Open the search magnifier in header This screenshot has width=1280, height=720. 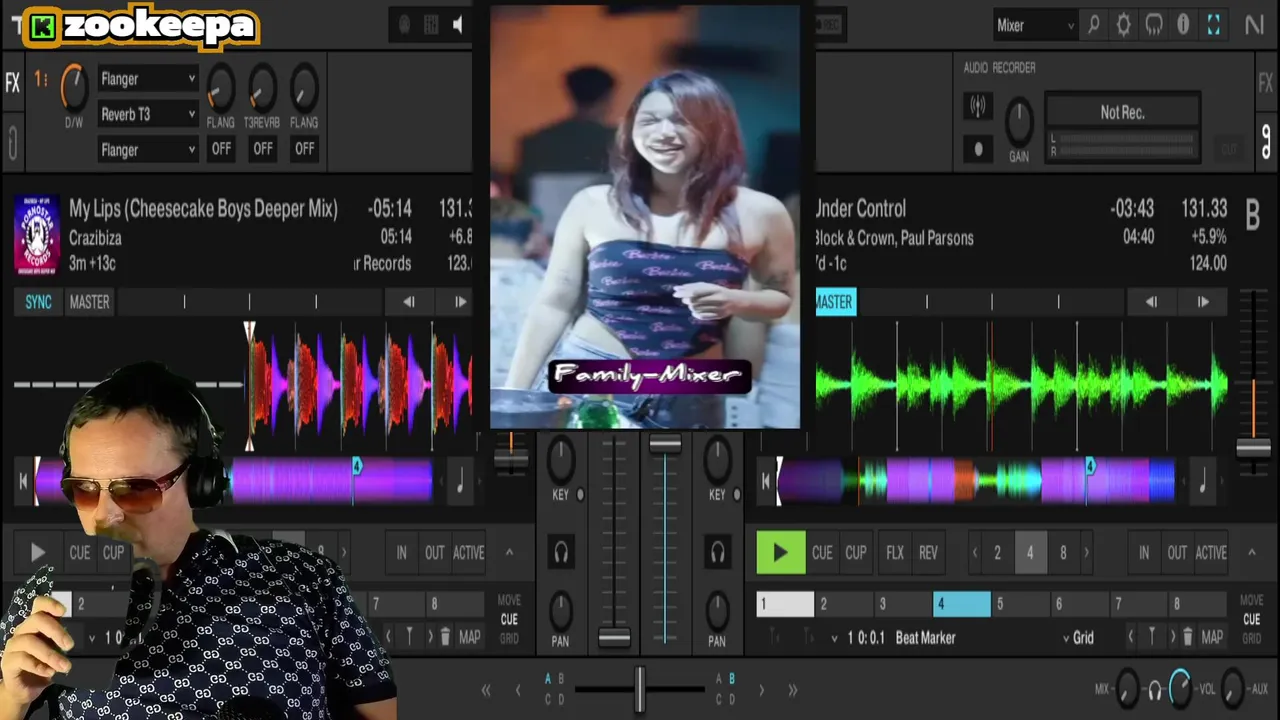[1093, 25]
